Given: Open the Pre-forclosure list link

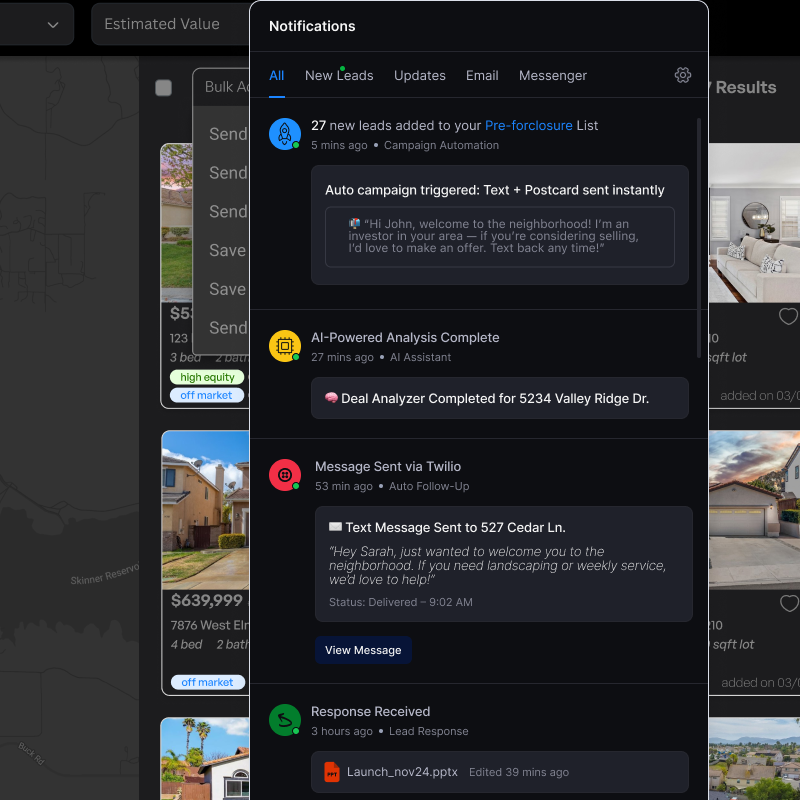Looking at the screenshot, I should coord(528,125).
